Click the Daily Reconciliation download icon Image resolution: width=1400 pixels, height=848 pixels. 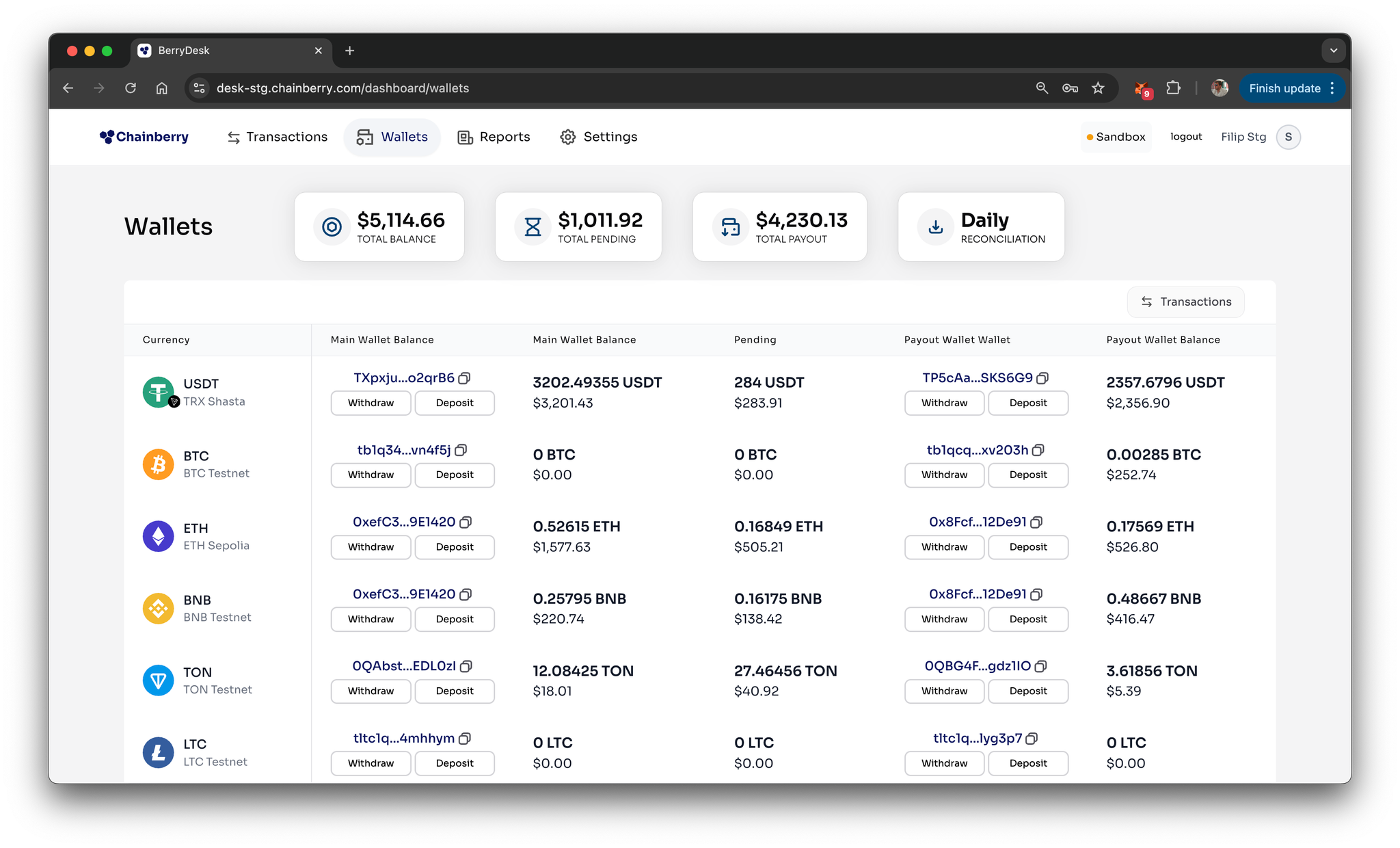[x=936, y=226]
